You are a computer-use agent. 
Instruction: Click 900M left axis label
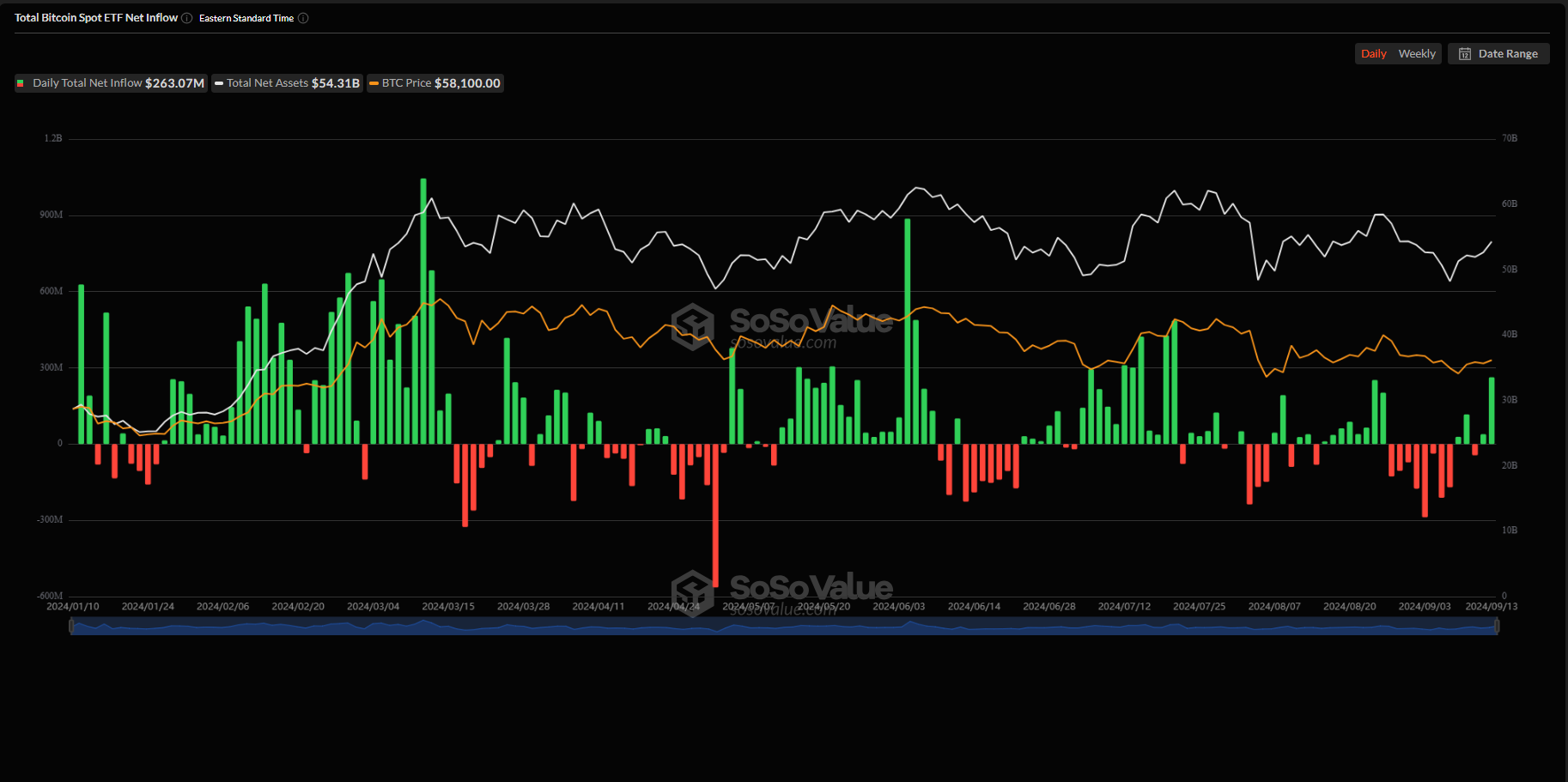pyautogui.click(x=52, y=215)
